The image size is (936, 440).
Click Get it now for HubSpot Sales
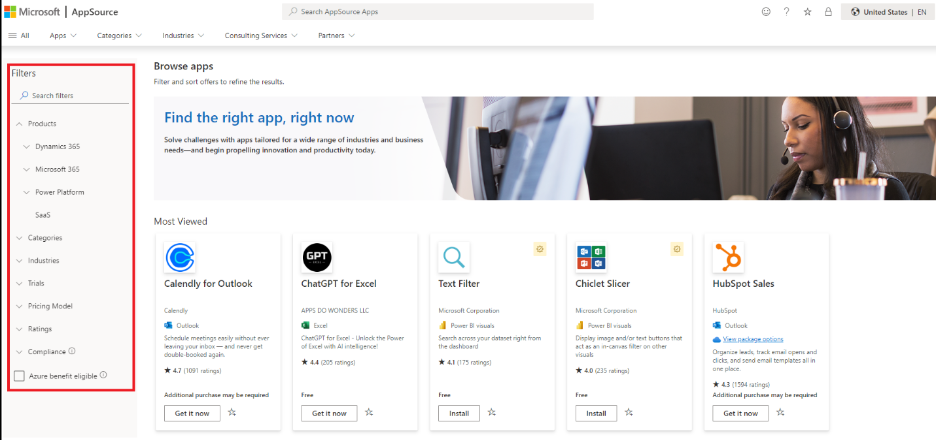click(741, 413)
